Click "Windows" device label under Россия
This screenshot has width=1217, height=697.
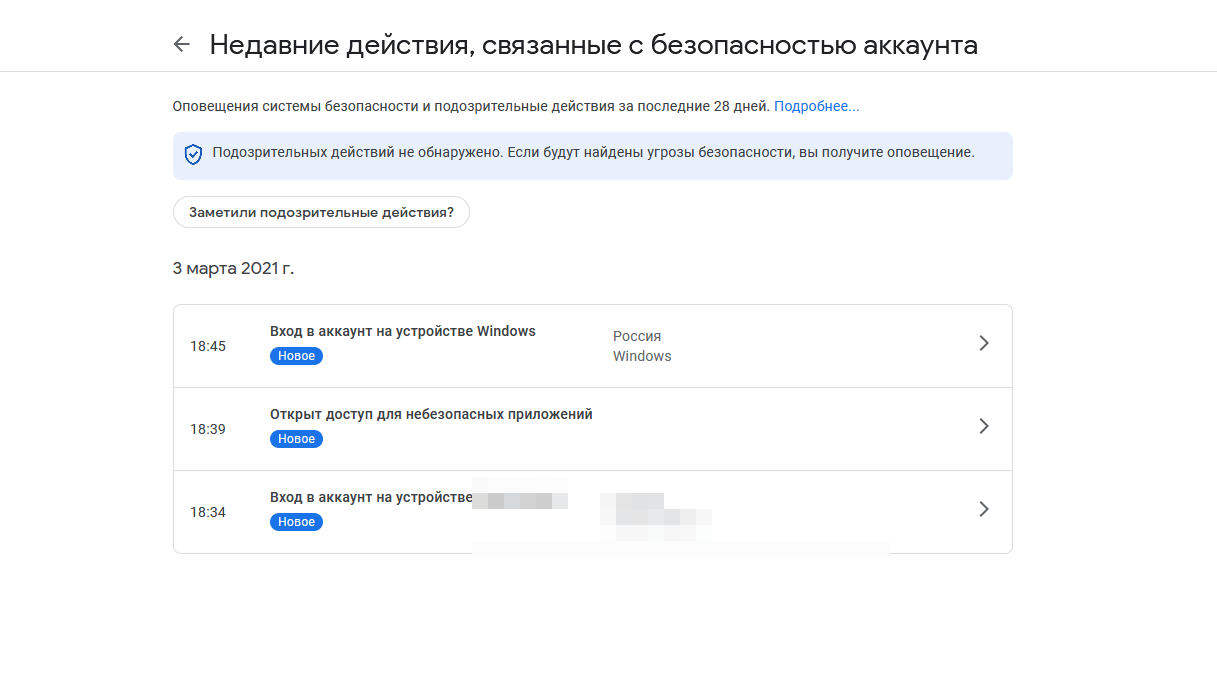(x=642, y=356)
